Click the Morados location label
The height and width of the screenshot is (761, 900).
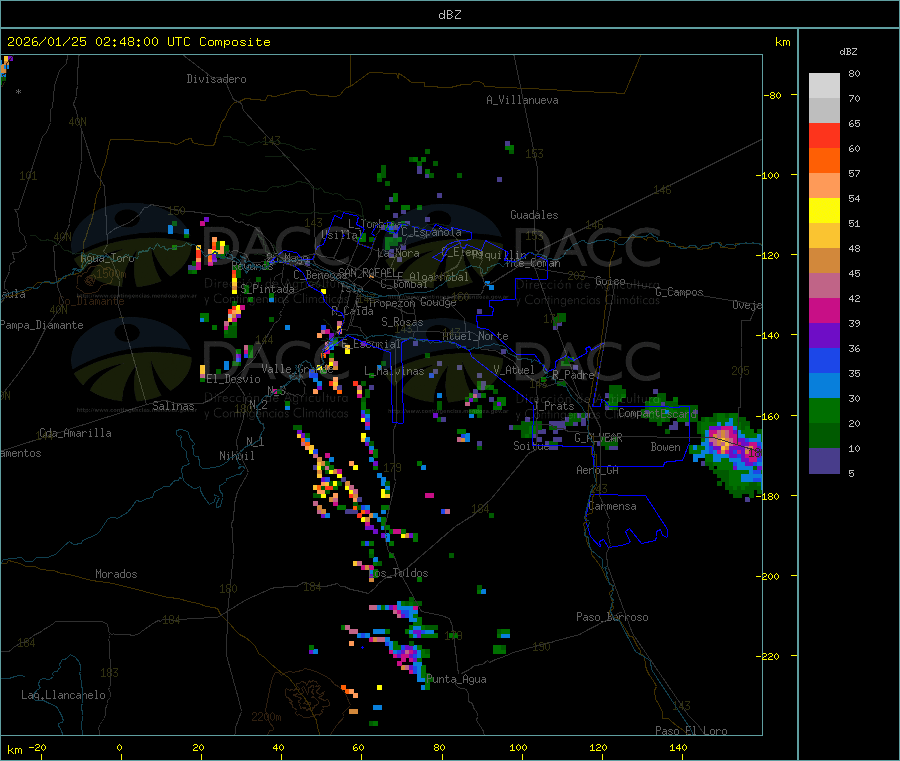click(116, 574)
